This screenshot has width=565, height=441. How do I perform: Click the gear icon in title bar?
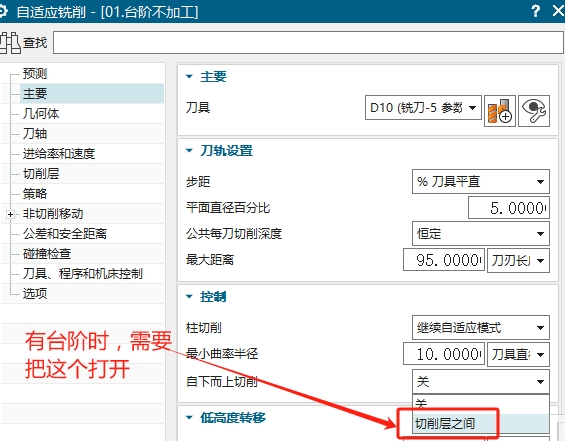3,12
